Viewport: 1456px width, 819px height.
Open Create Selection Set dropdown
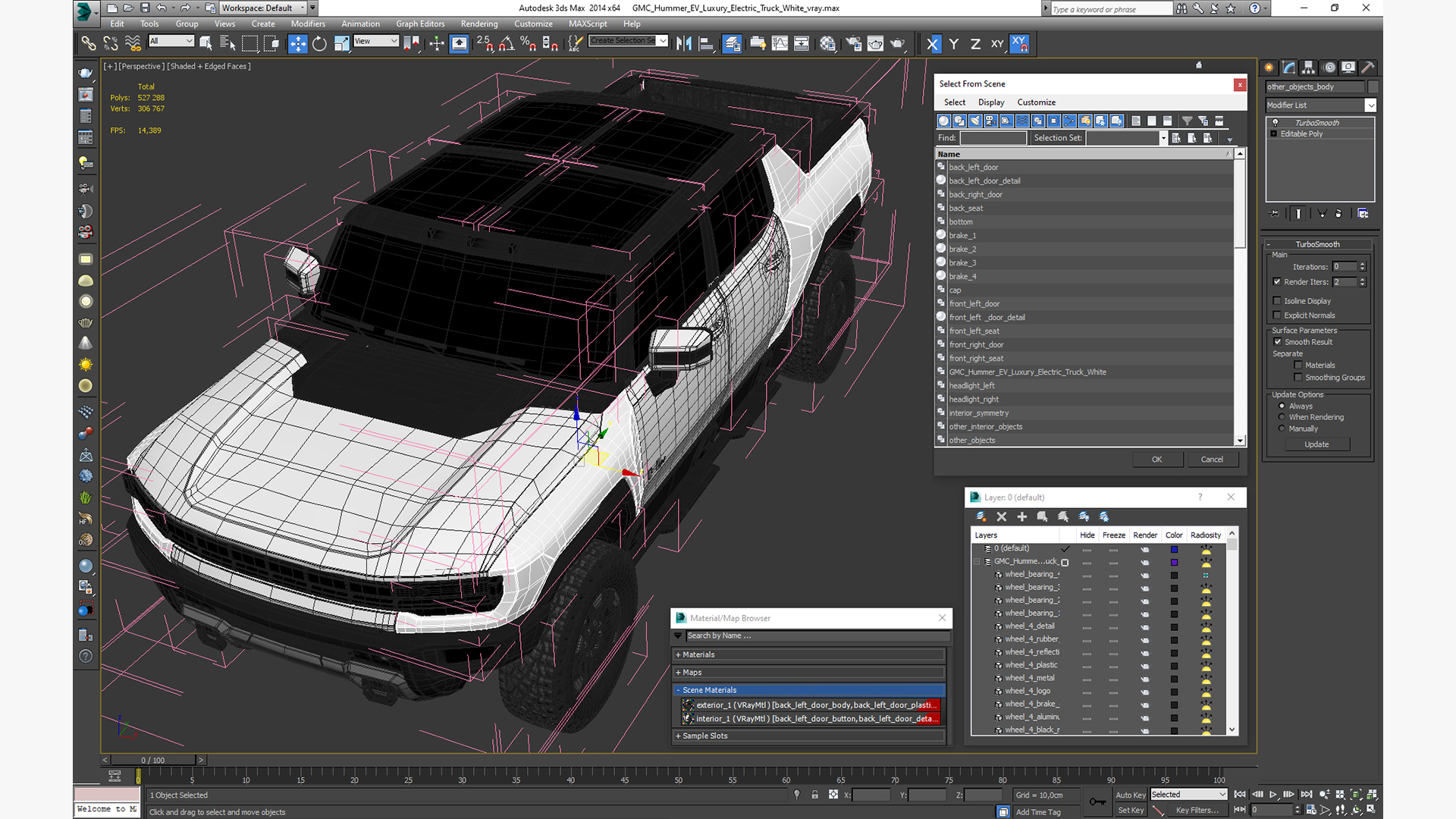663,41
